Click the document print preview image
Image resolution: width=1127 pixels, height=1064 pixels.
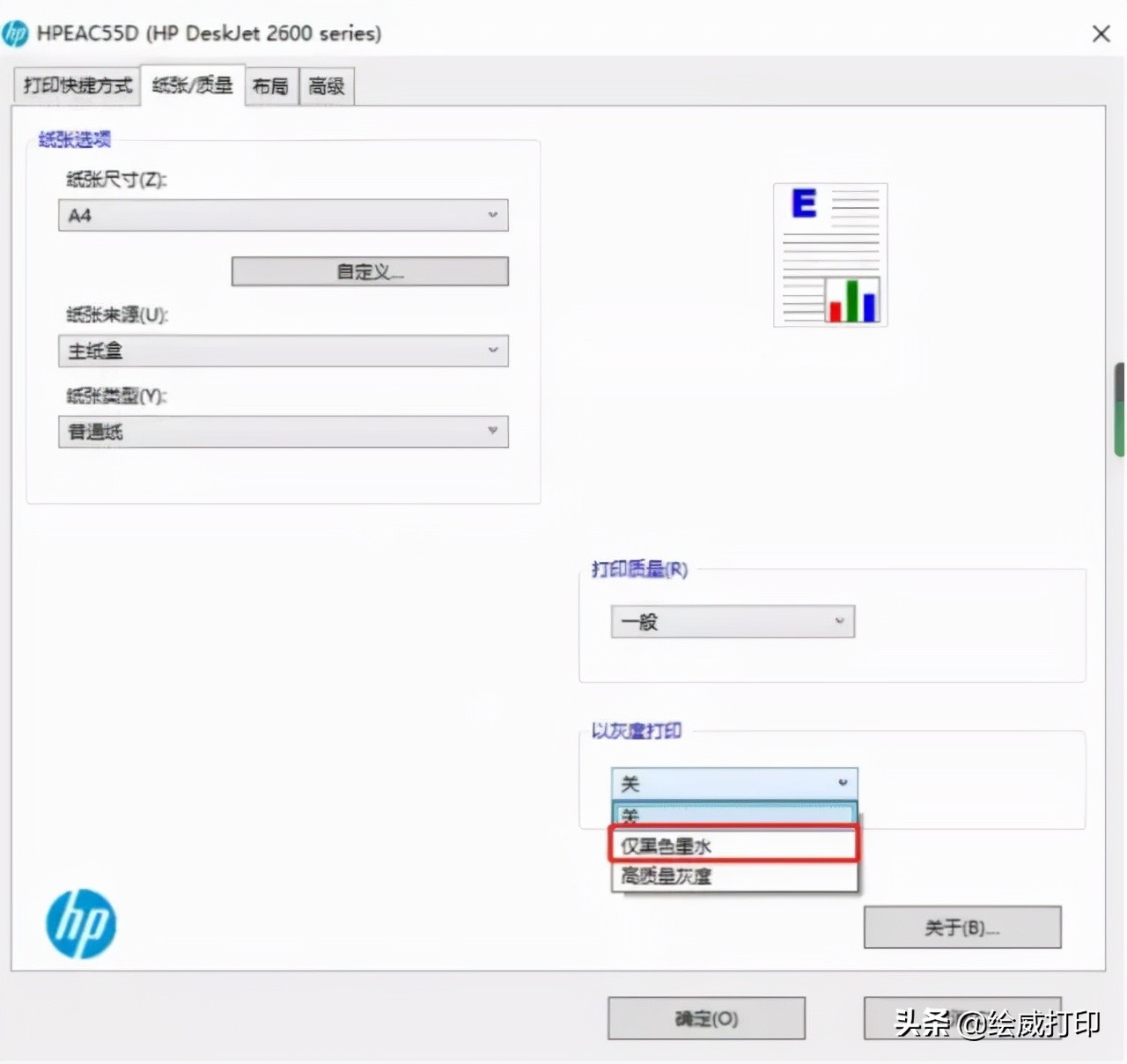pyautogui.click(x=829, y=255)
